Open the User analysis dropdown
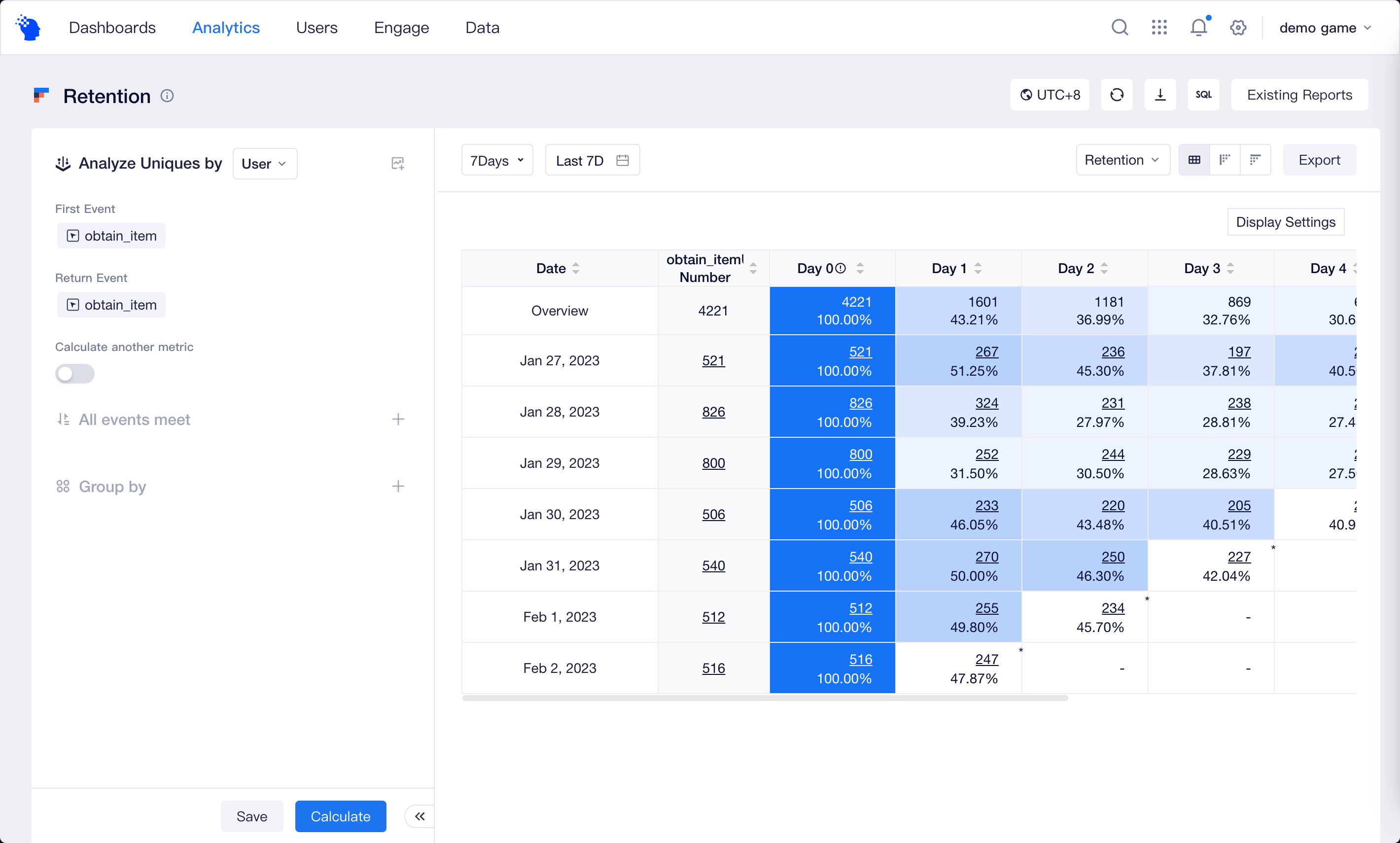 point(264,163)
